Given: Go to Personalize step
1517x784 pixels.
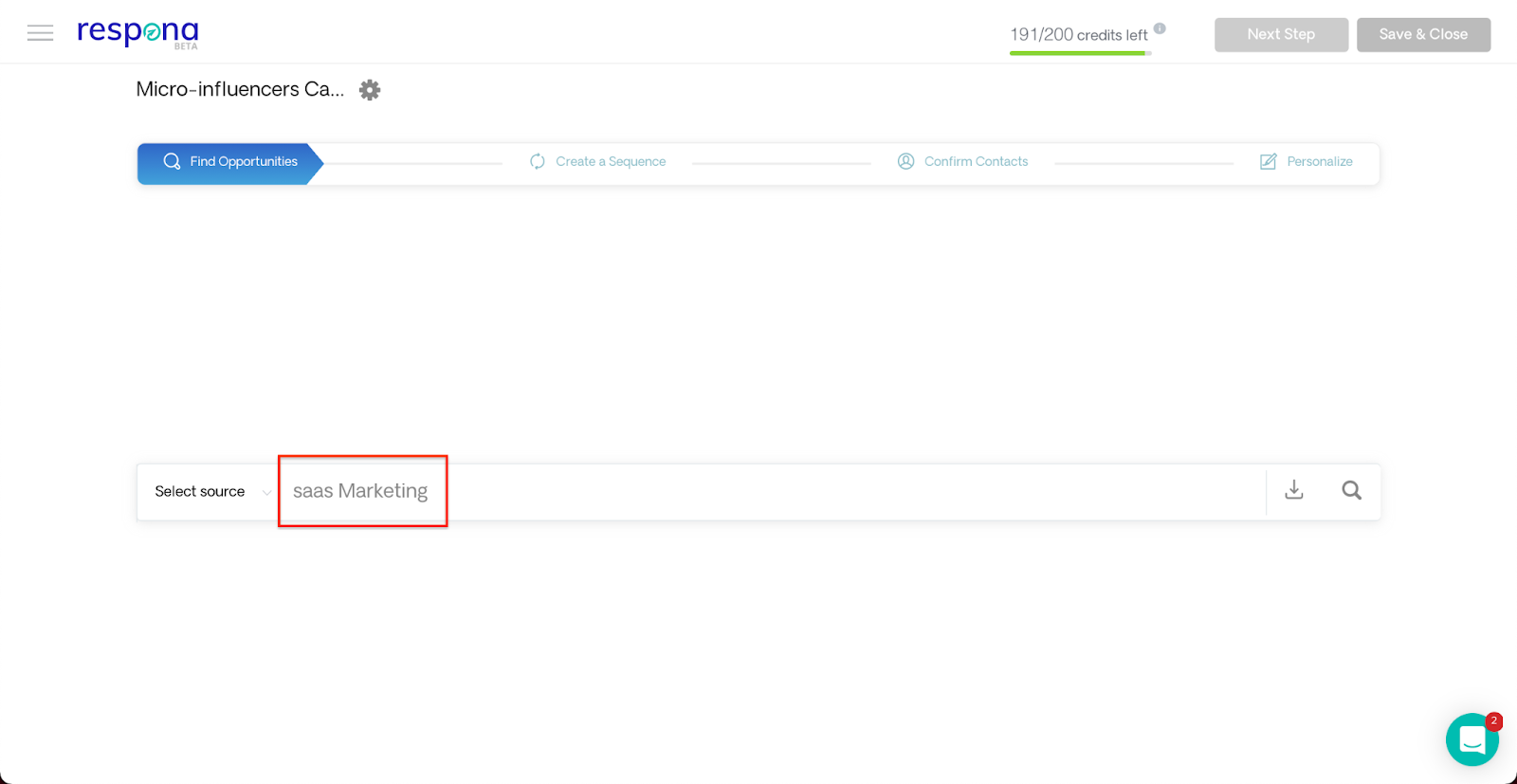Looking at the screenshot, I should pyautogui.click(x=1307, y=162).
